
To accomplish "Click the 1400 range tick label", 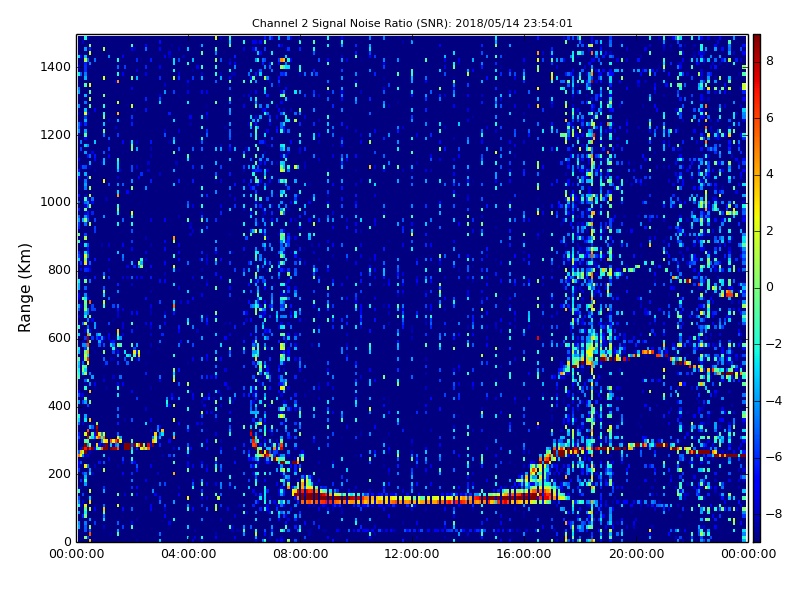I will click(x=56, y=67).
